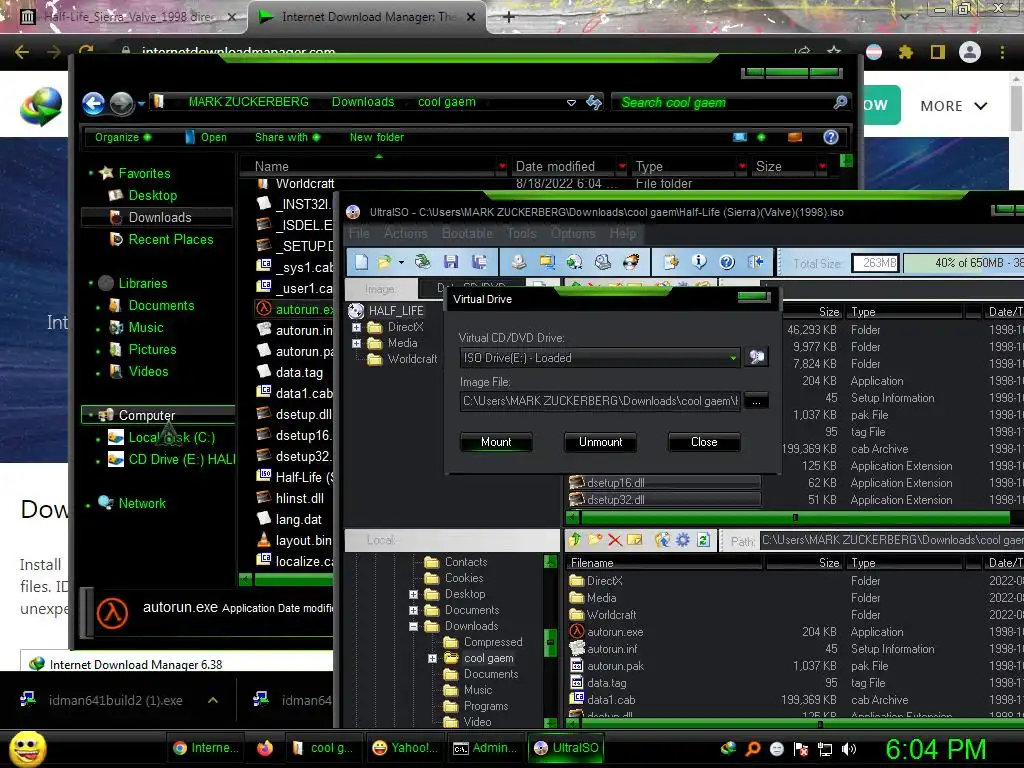Select autorun.exe in the local file list
The image size is (1024, 768).
coord(615,632)
